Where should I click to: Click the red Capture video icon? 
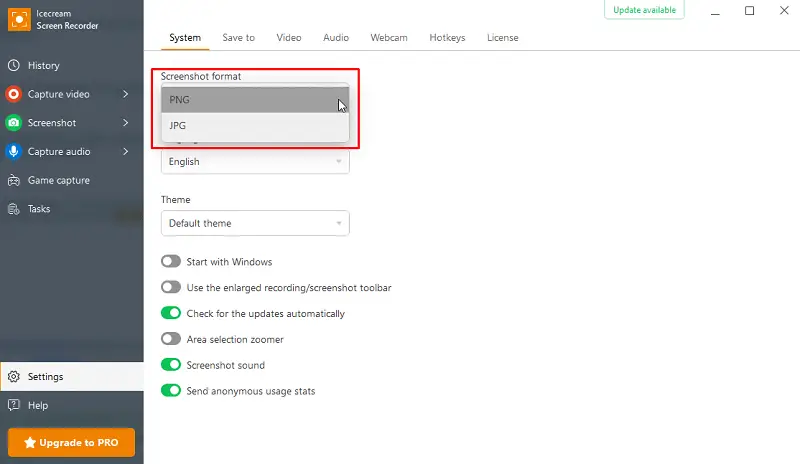(14, 94)
